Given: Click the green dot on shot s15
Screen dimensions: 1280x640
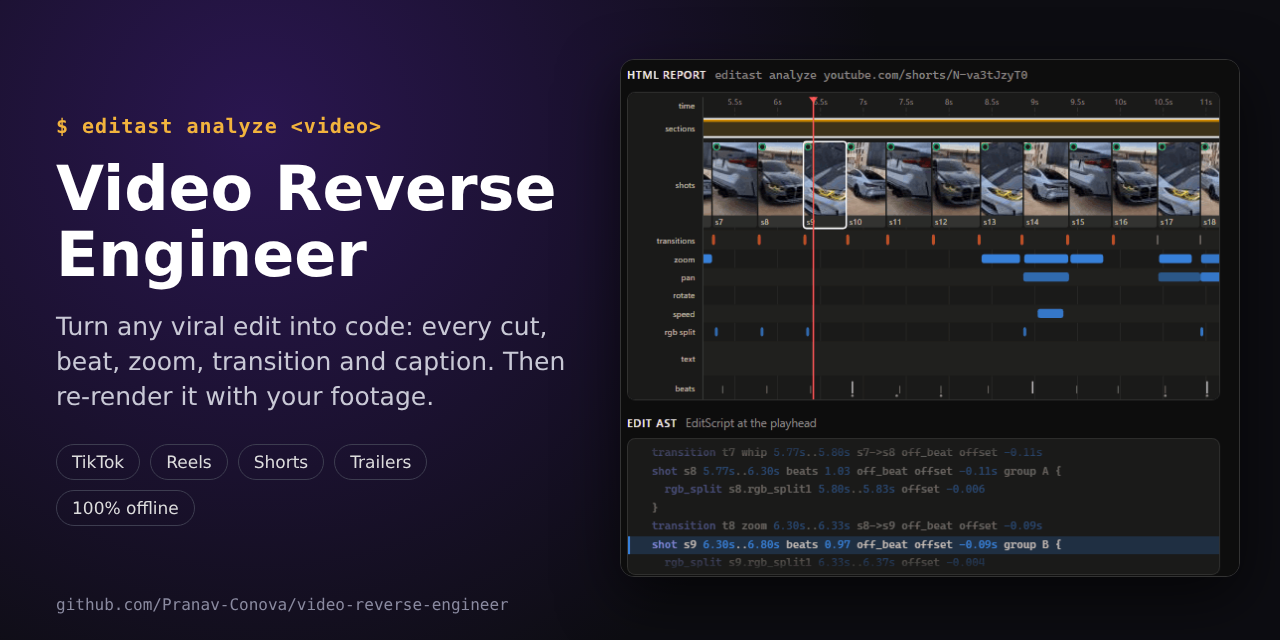Looking at the screenshot, I should pos(1073,146).
